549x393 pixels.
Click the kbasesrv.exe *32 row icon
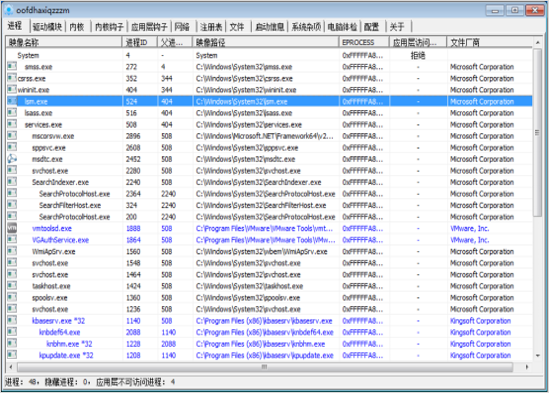12,320
